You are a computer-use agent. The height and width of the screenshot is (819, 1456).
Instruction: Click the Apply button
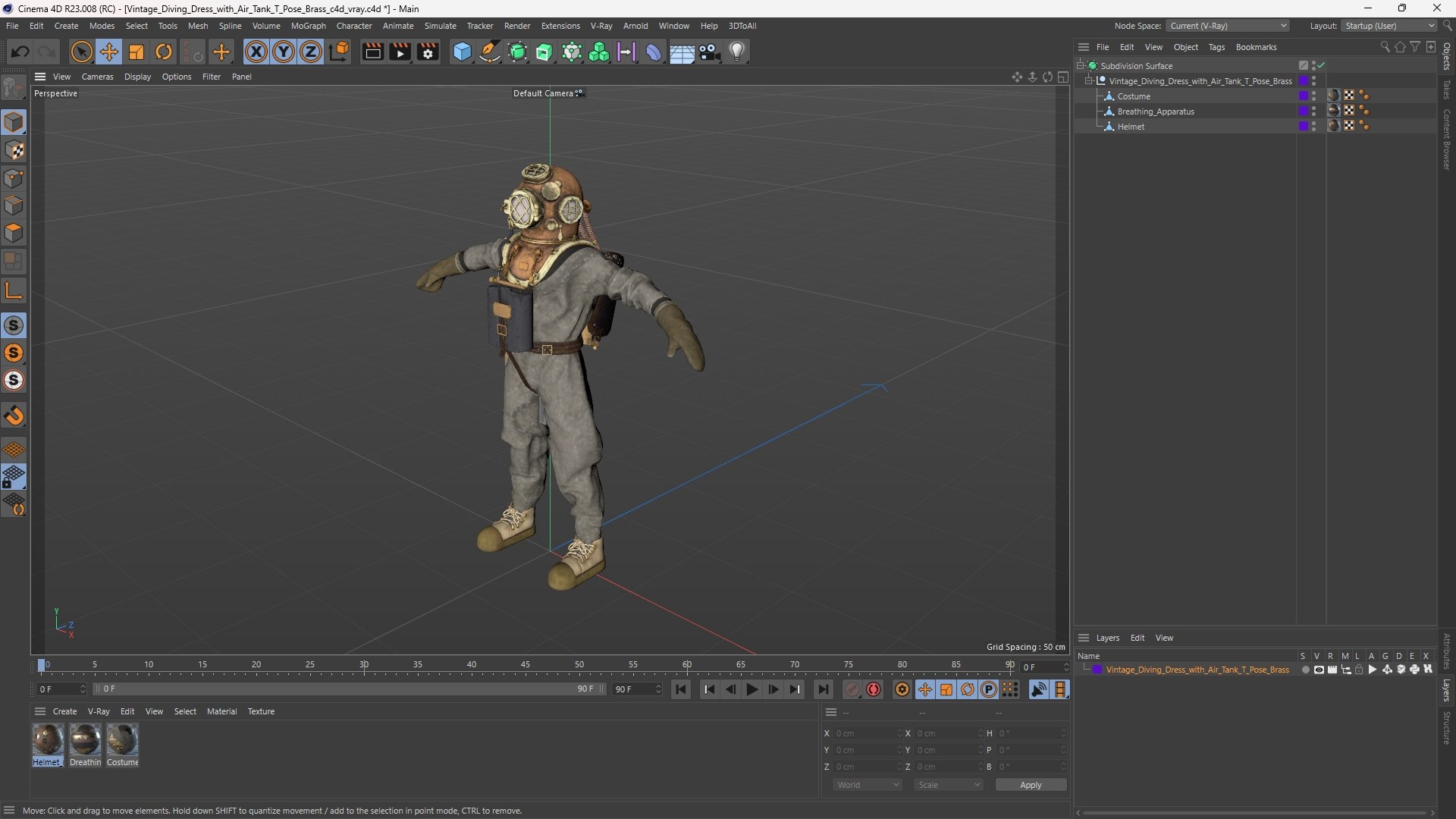1031,785
